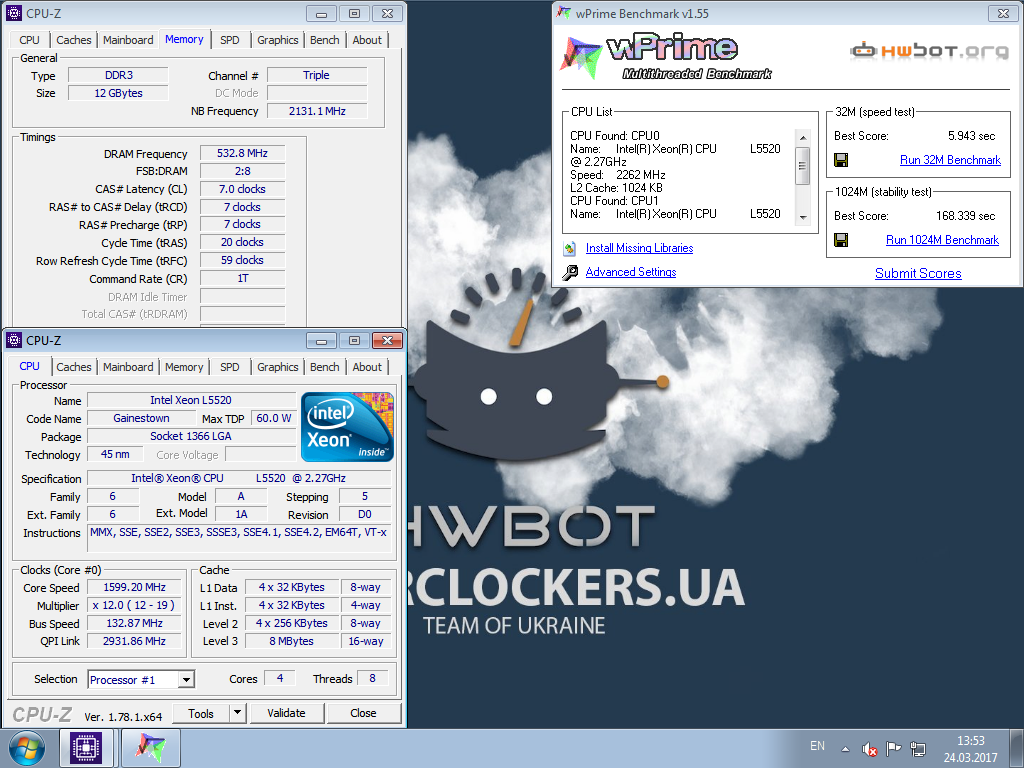Click the 1024M Best Score 168.339 sec
This screenshot has height=768, width=1024.
965,216
